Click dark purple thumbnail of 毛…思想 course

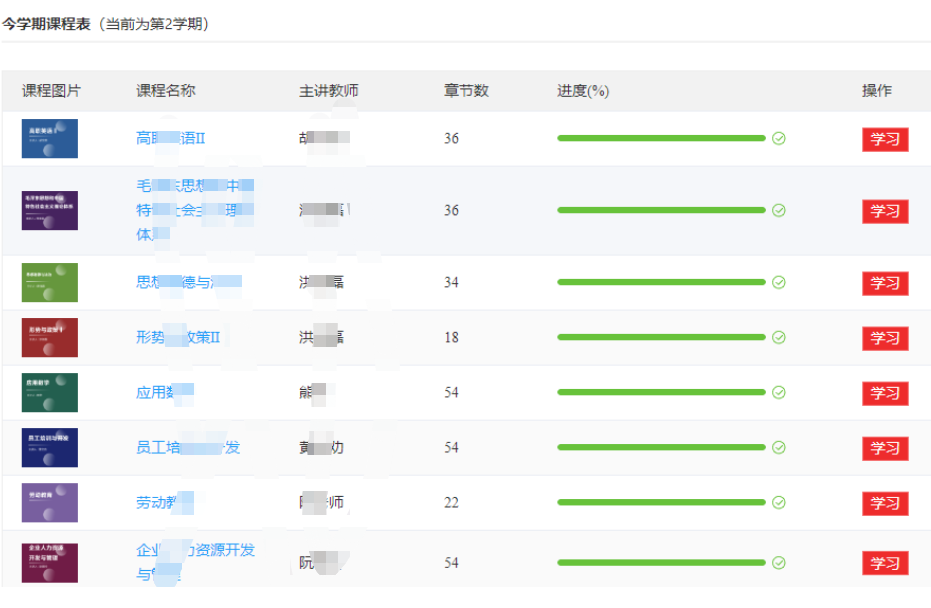coord(50,210)
